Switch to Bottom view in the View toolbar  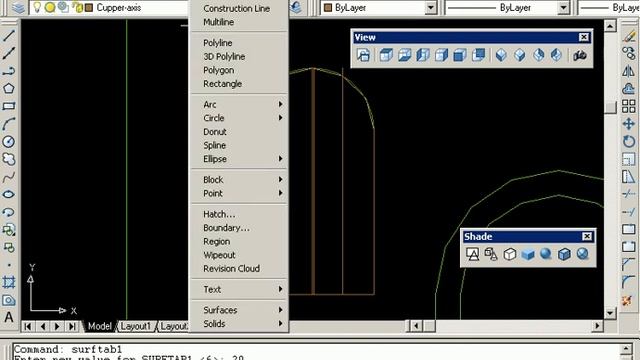pyautogui.click(x=404, y=55)
